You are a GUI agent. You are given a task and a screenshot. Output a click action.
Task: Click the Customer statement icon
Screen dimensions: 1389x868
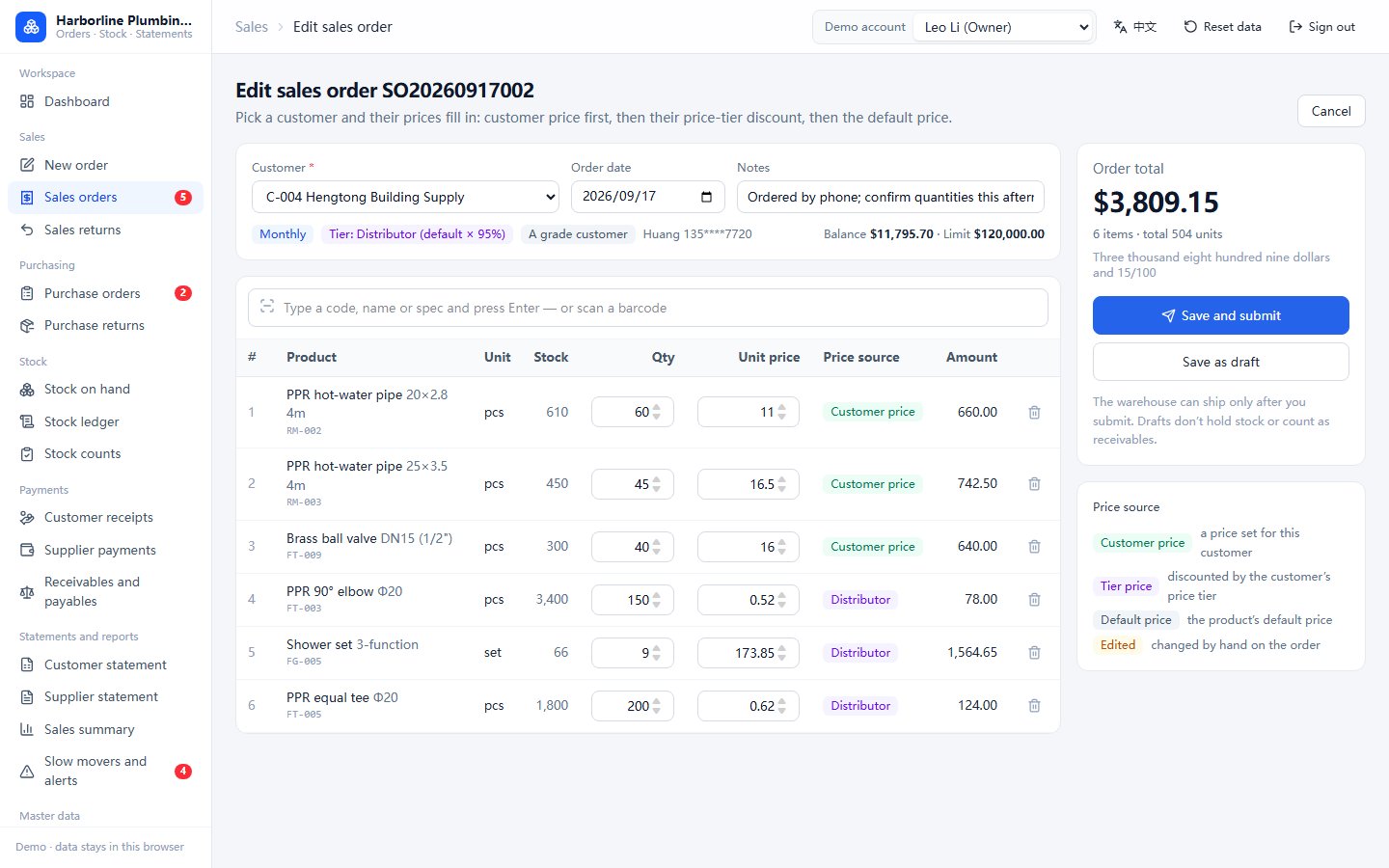27,665
